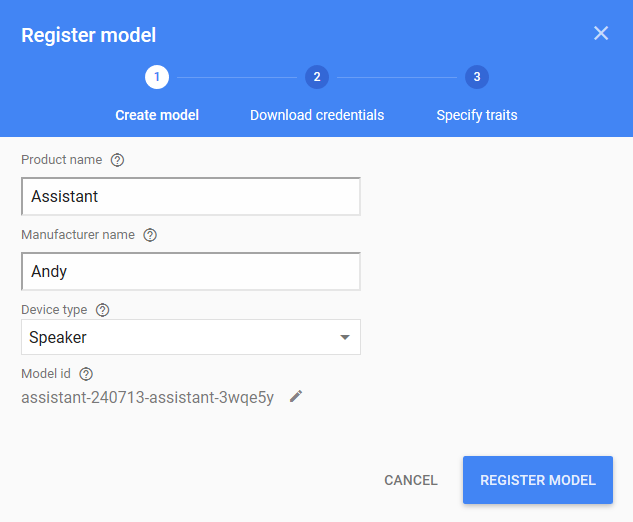Viewport: 633px width, 522px height.
Task: Click the Register Model button
Action: 538,480
